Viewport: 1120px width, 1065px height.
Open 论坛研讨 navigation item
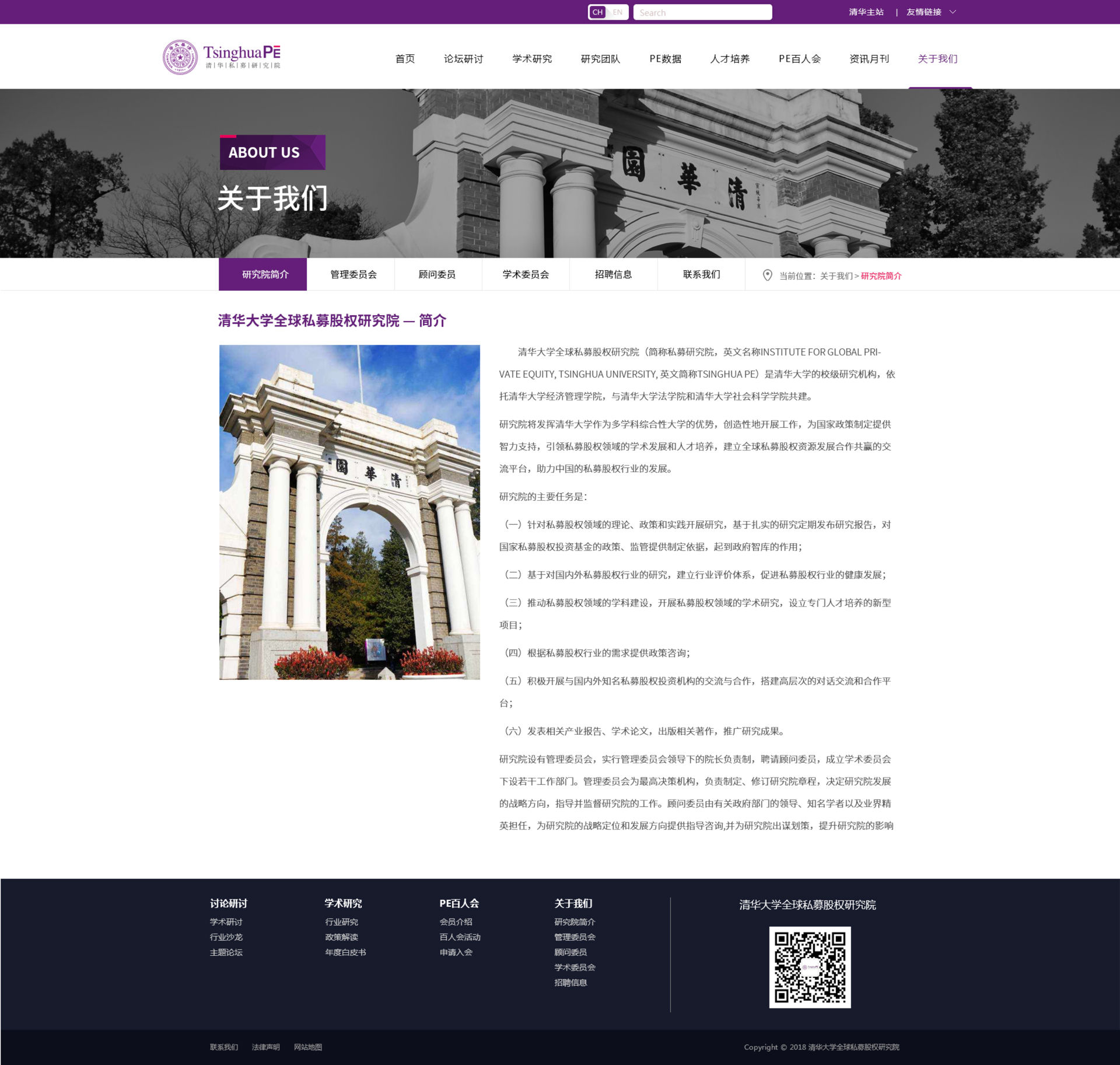tap(463, 59)
